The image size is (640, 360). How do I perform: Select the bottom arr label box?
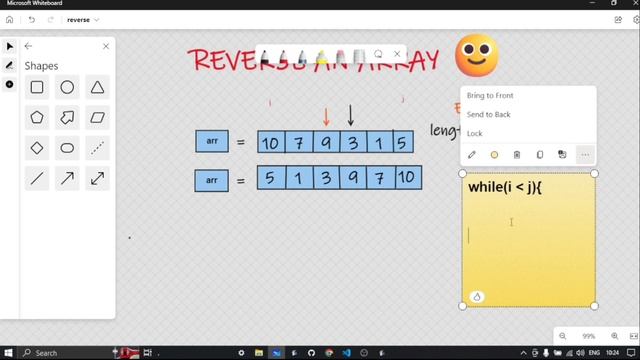pos(211,180)
